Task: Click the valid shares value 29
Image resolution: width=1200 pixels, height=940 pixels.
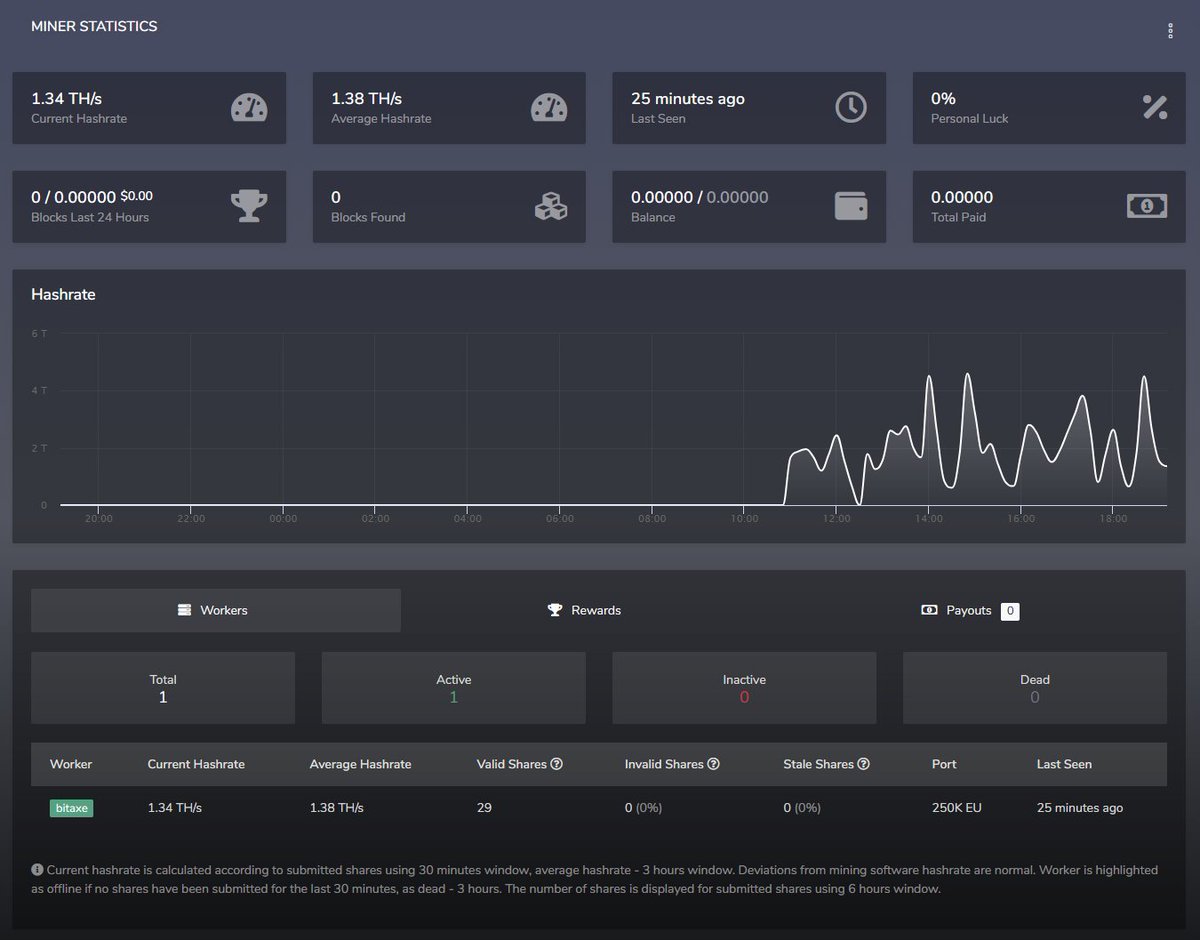Action: [x=484, y=807]
